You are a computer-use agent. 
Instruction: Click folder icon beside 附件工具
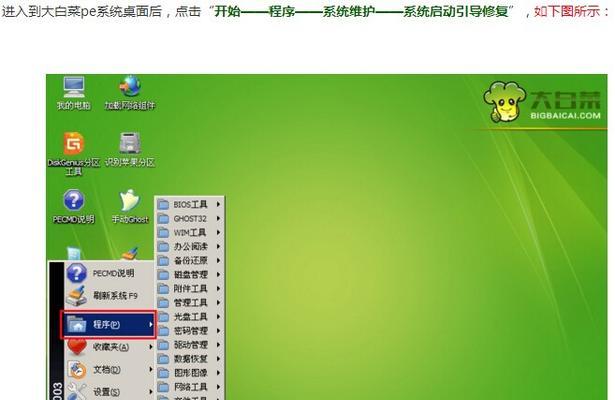(163, 289)
